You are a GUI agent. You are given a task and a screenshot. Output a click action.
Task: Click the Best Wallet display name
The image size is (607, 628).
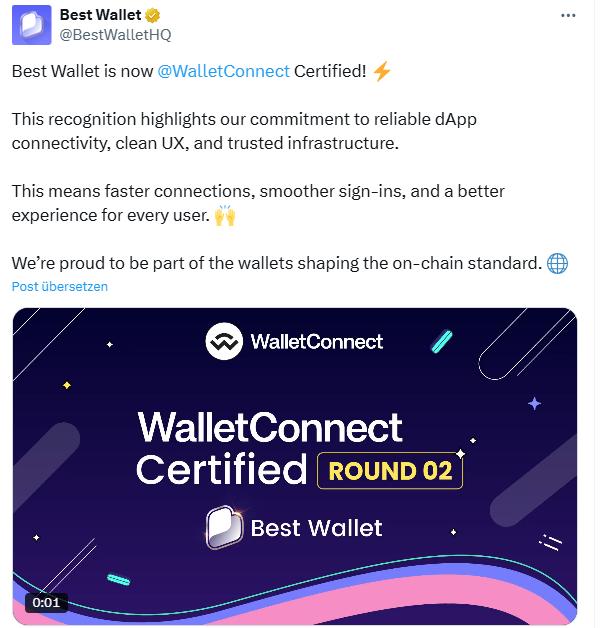(101, 15)
